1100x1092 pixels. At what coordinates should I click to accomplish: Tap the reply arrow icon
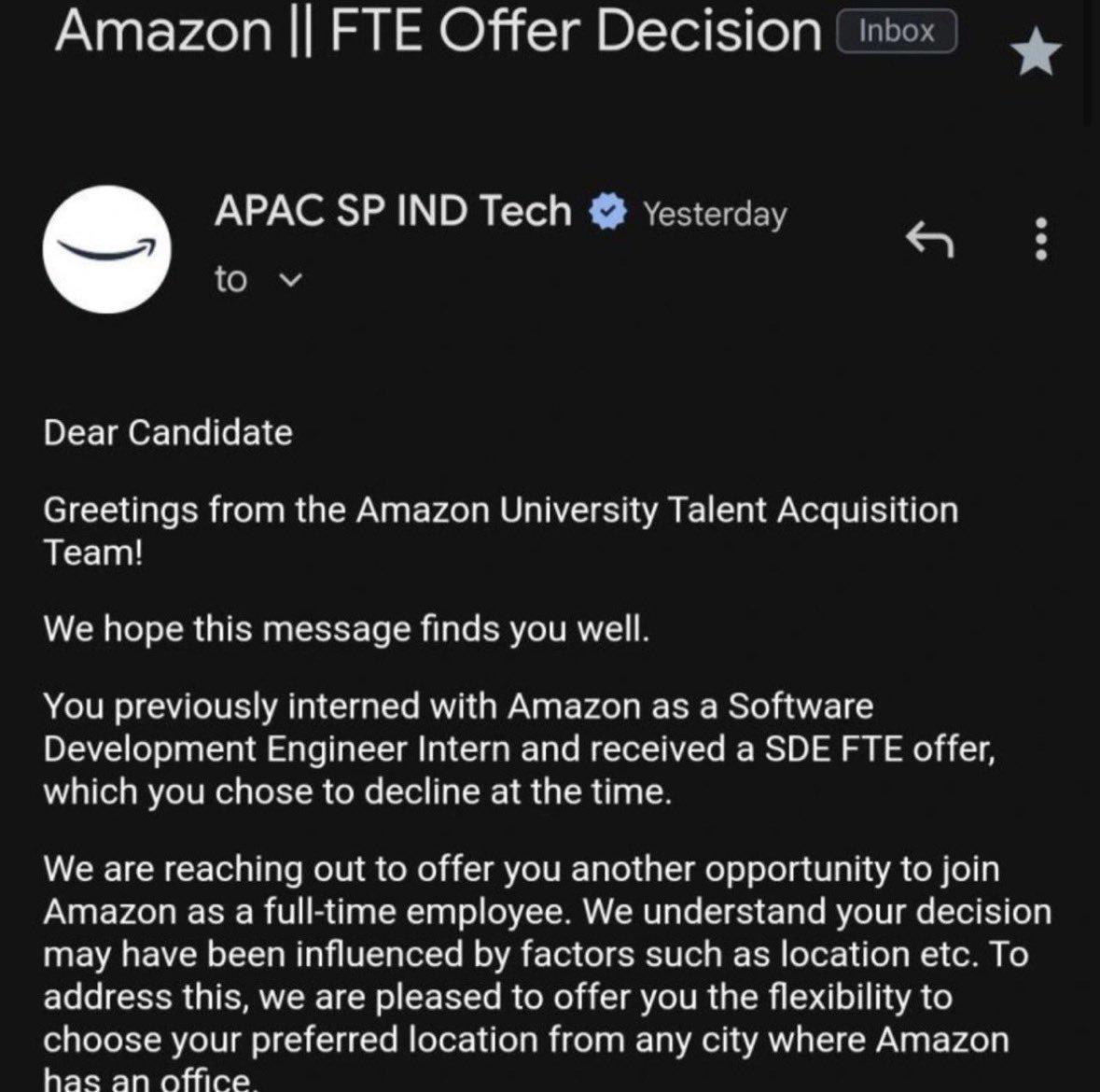coord(929,239)
